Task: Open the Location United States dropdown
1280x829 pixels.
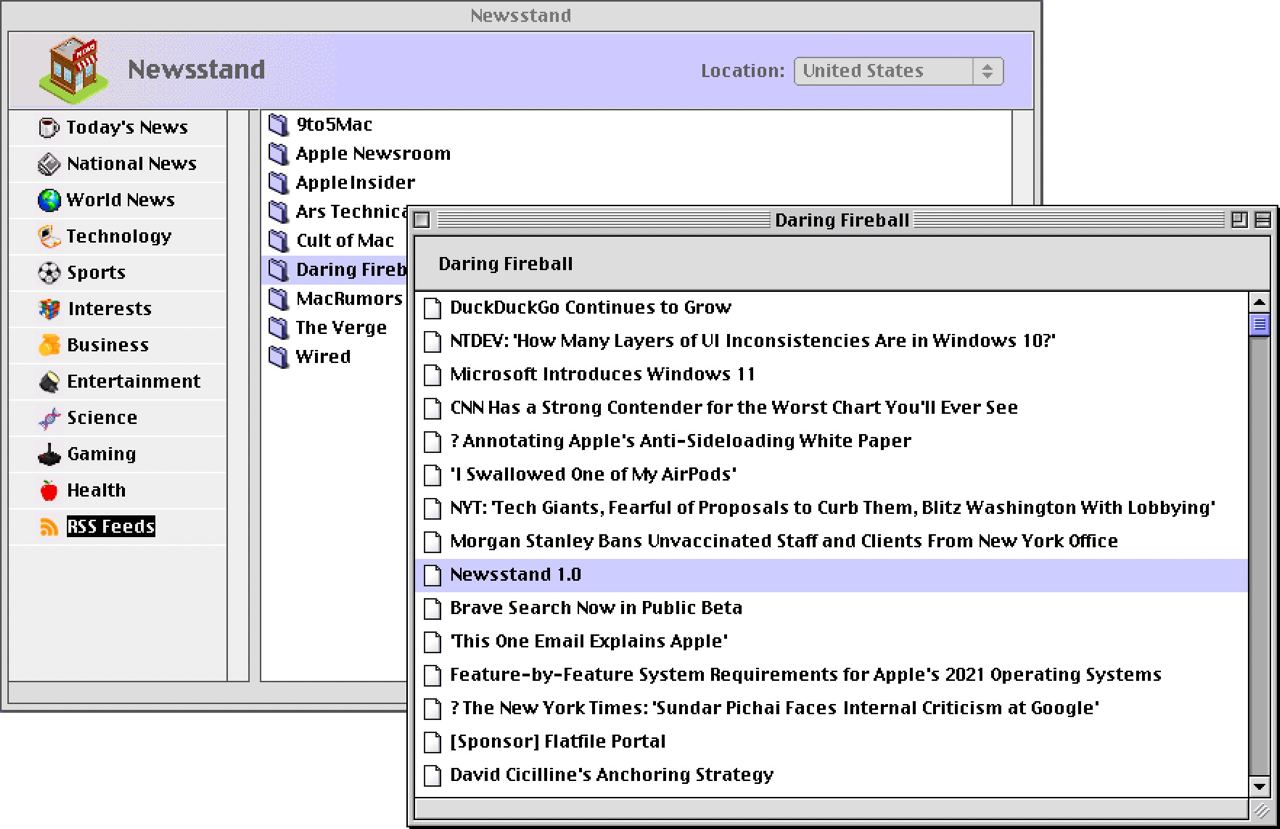Action: click(x=898, y=71)
